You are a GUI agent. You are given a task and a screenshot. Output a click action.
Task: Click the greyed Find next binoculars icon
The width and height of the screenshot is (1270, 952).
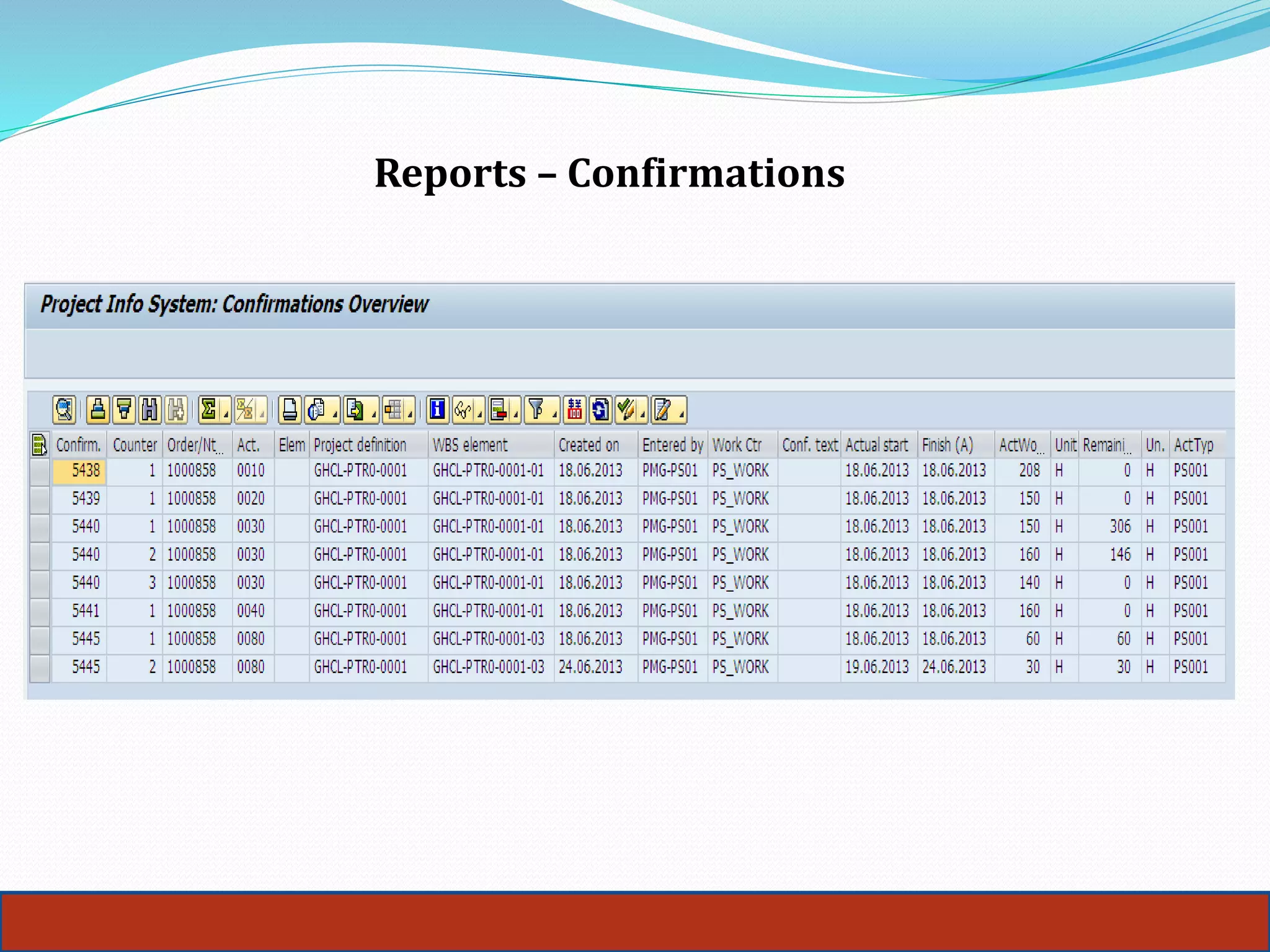176,410
